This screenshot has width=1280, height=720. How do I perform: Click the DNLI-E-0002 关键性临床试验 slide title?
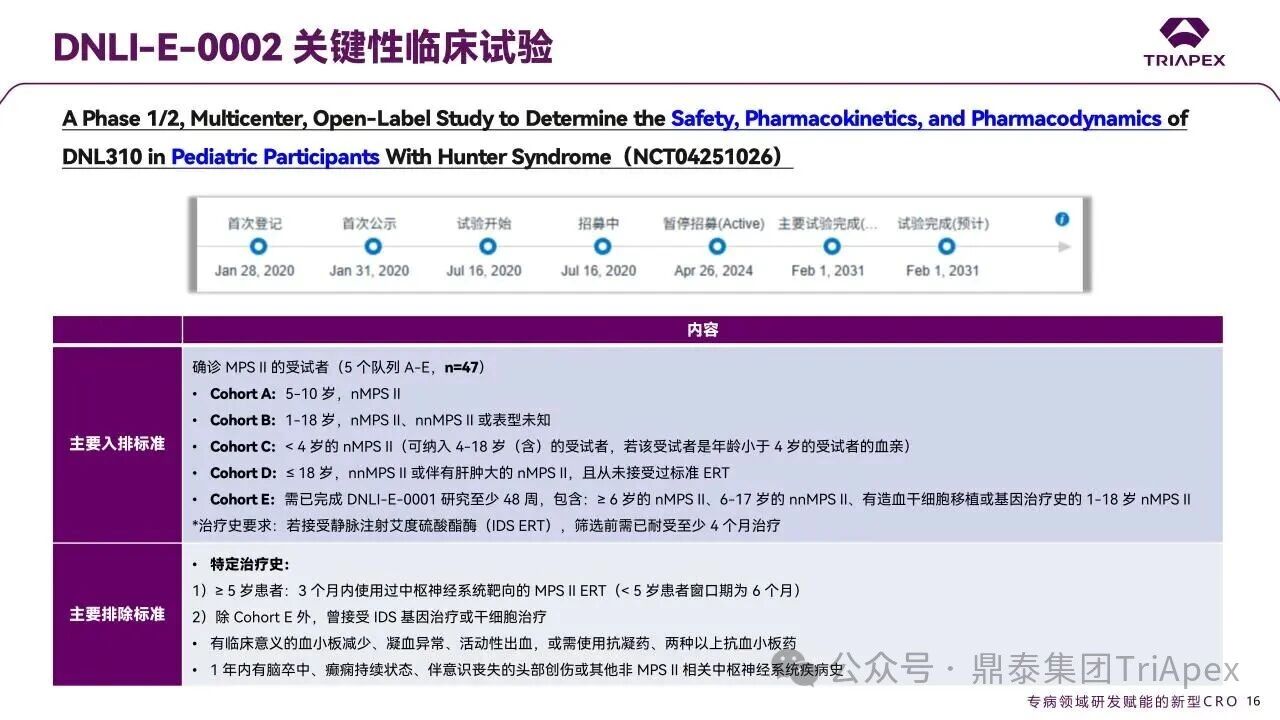click(x=303, y=47)
